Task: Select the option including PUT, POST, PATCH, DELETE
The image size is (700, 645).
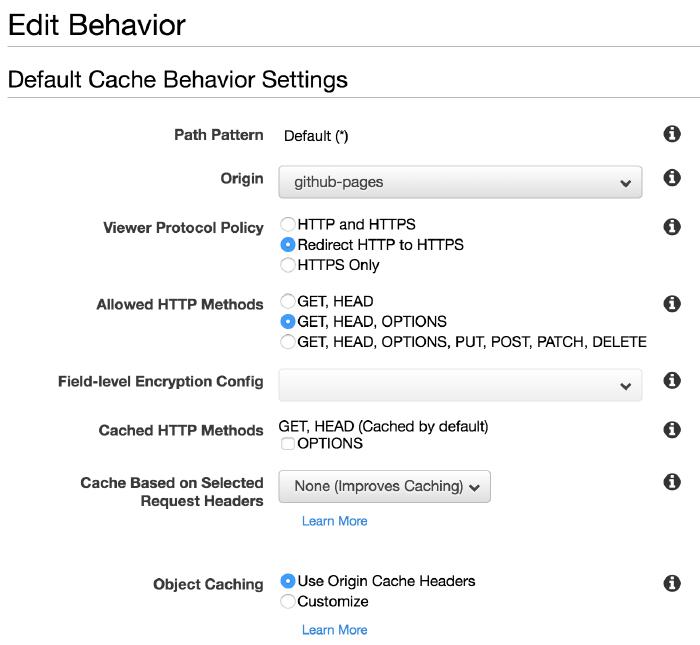Action: (288, 342)
